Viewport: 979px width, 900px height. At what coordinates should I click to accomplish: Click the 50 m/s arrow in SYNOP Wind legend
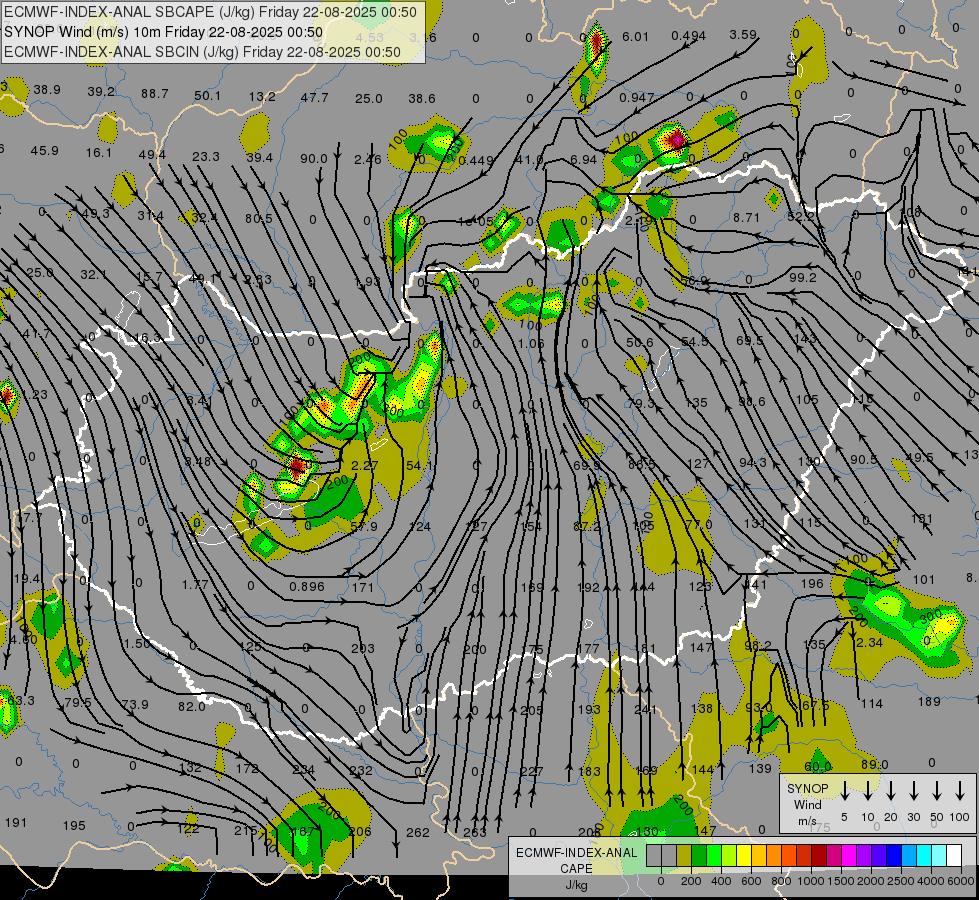tap(937, 791)
